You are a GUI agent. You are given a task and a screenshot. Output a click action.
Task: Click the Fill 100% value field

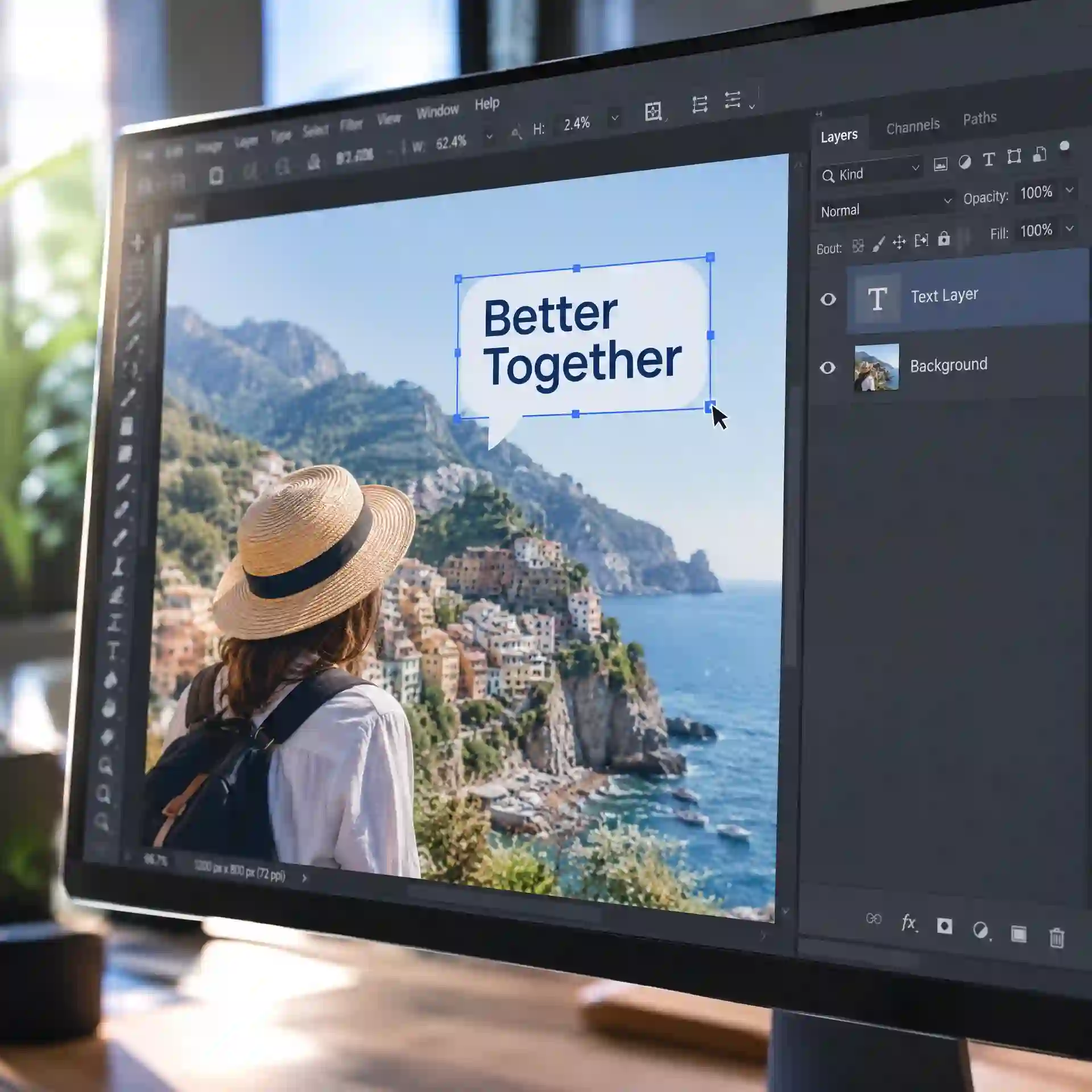1036,231
